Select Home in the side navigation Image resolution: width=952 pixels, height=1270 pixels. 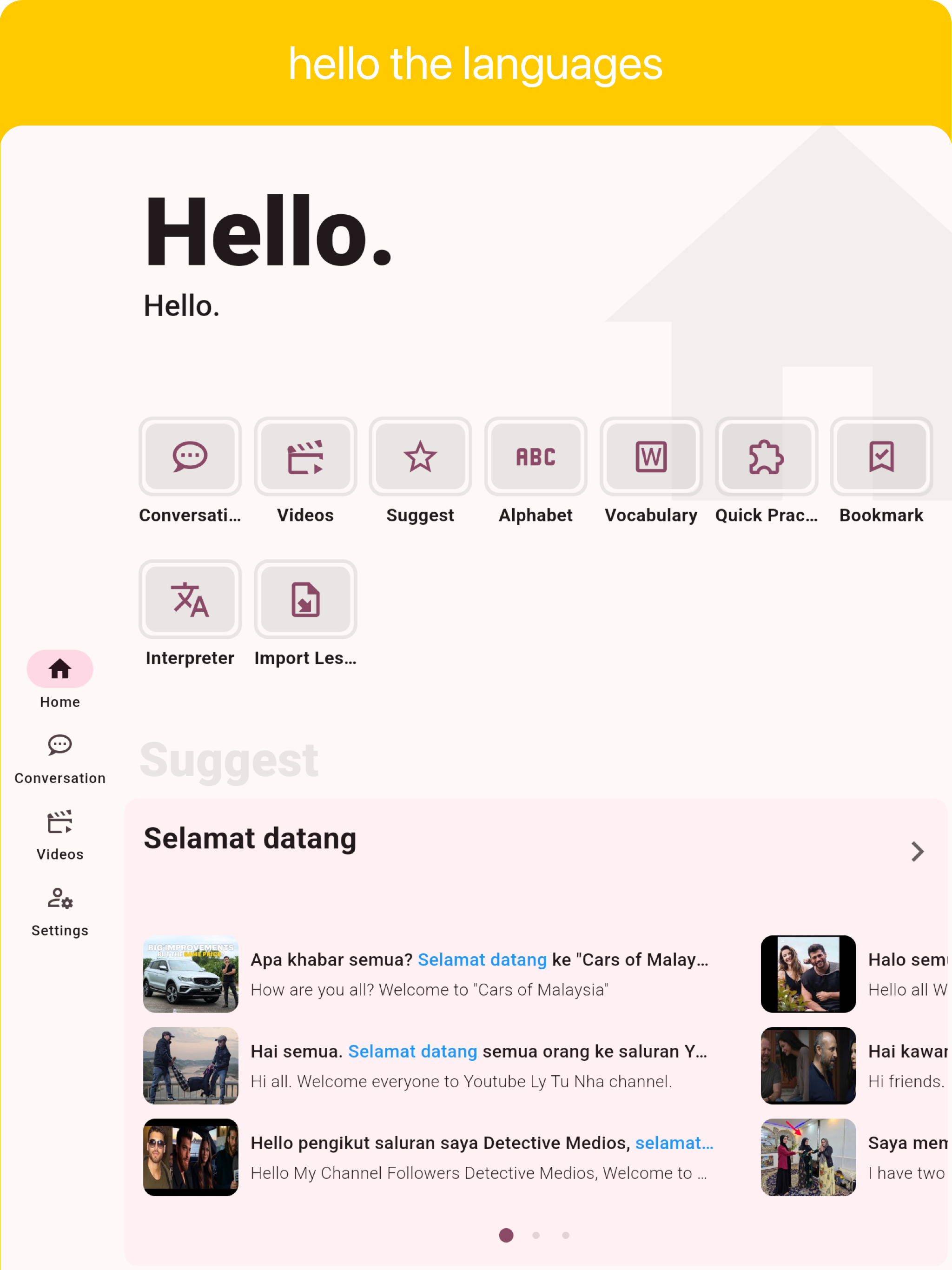pyautogui.click(x=59, y=681)
